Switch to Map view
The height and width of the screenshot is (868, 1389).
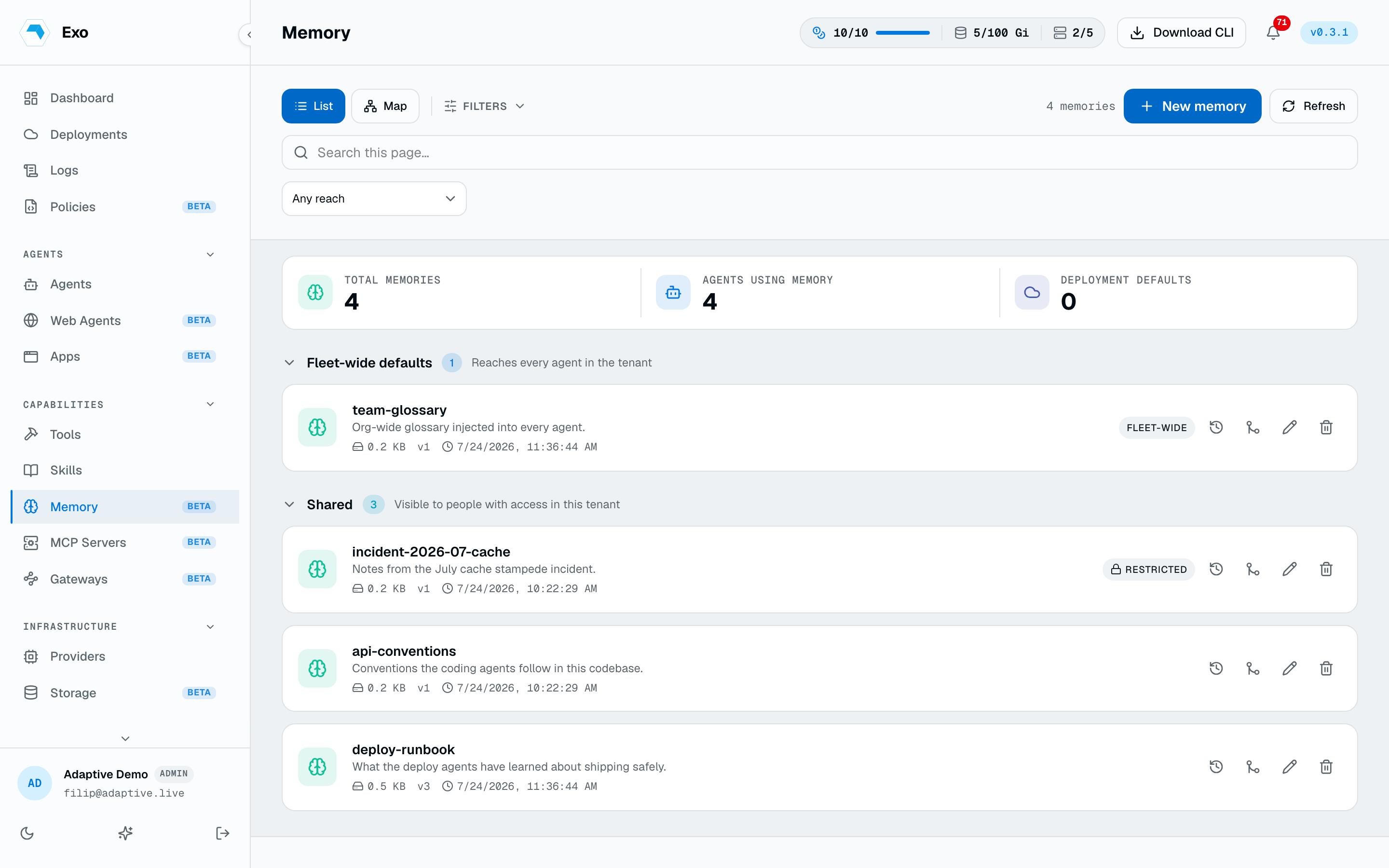[x=385, y=106]
